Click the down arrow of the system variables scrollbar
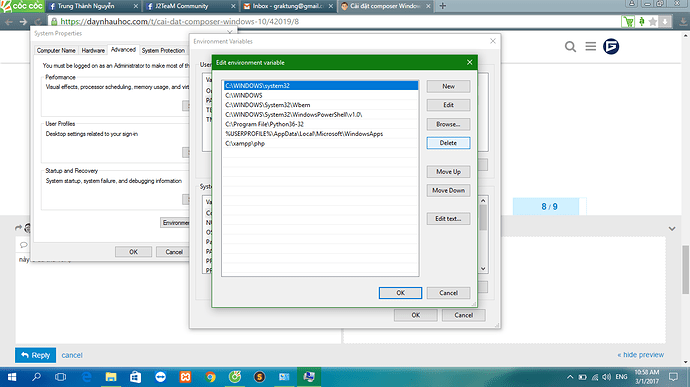Viewport: 690px width, 387px height. point(483,269)
